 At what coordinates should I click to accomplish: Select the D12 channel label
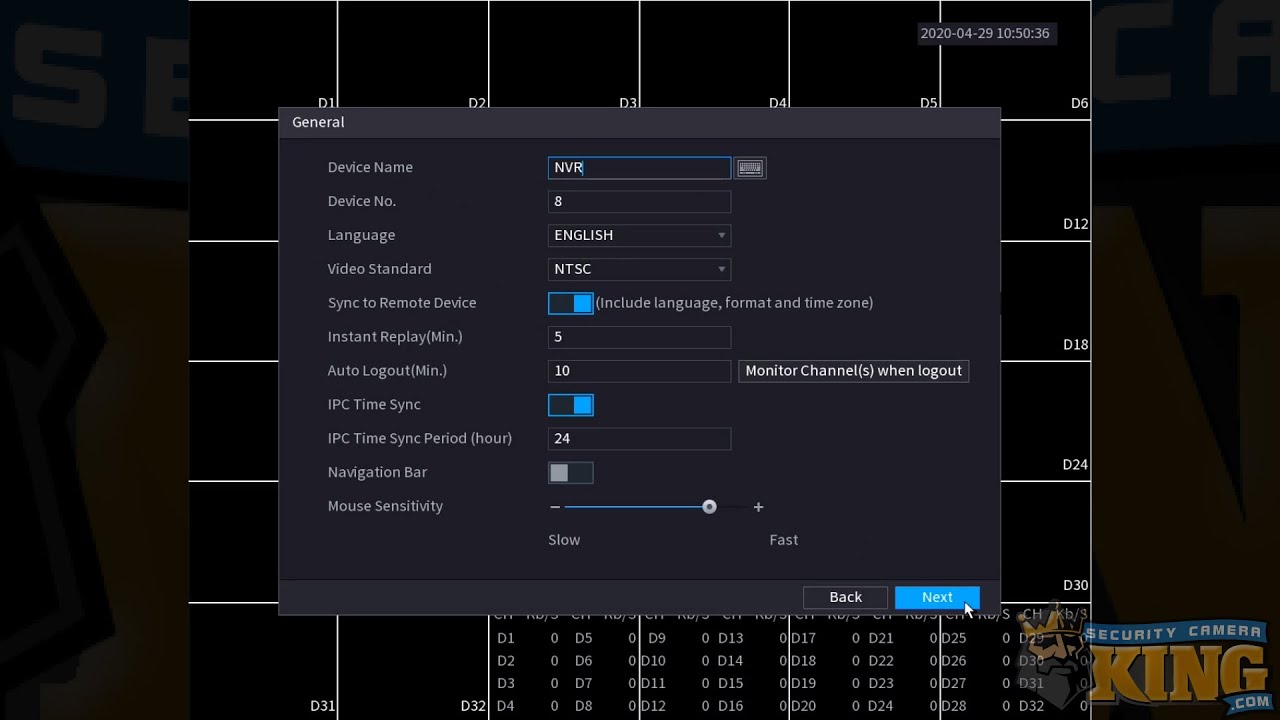coord(1075,224)
